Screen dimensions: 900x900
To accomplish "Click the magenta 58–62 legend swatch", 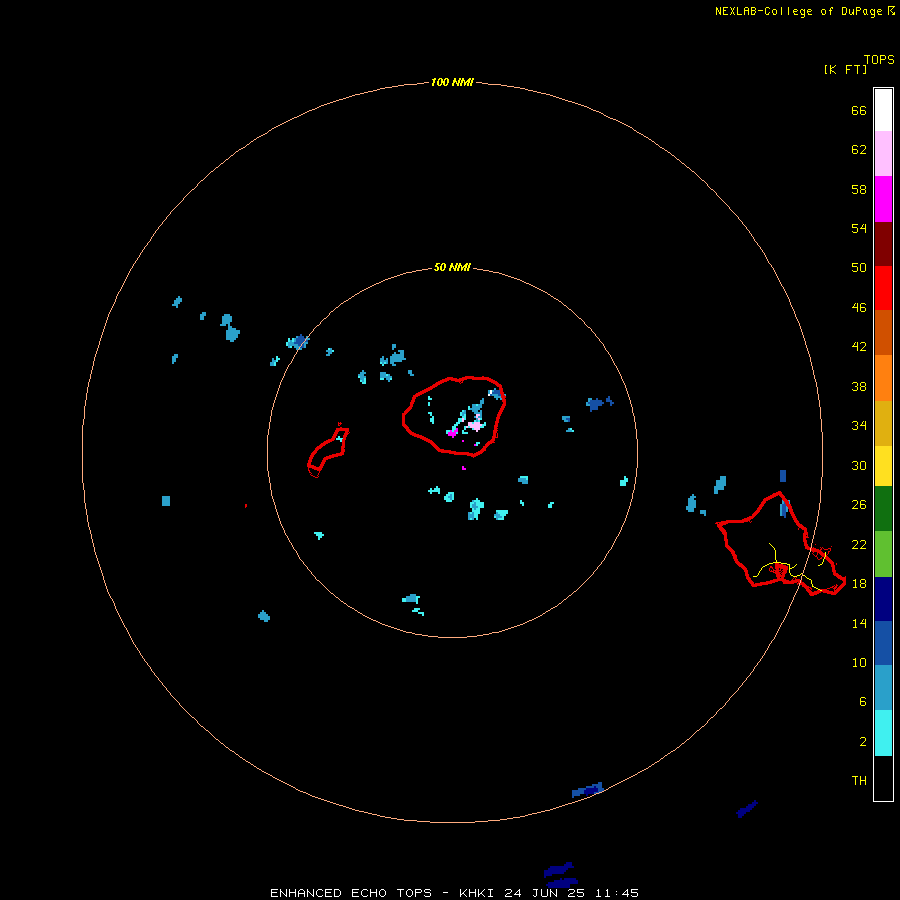I will pyautogui.click(x=883, y=199).
